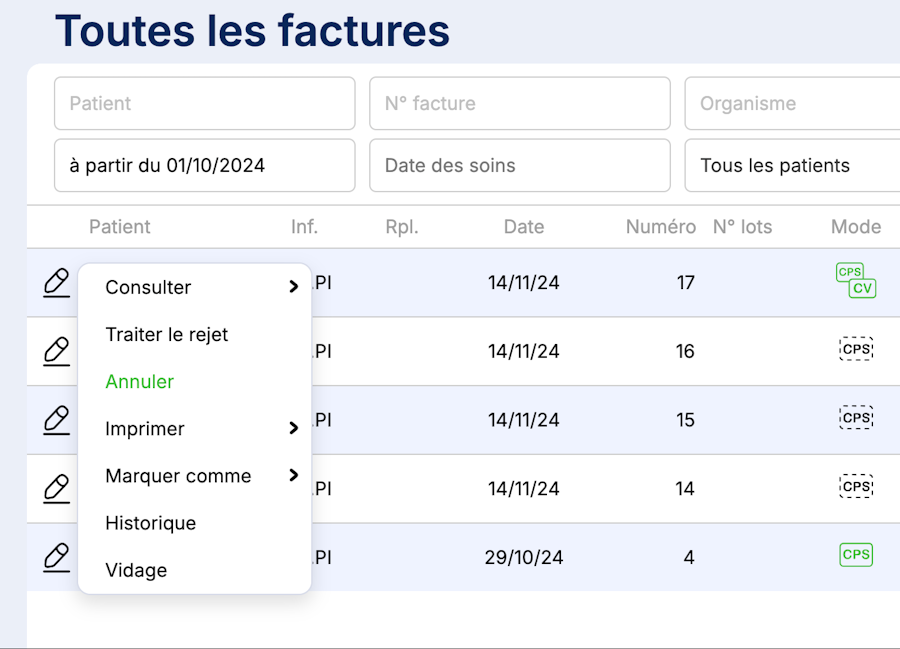Click the edit pencil icon for invoice 4

[57, 557]
